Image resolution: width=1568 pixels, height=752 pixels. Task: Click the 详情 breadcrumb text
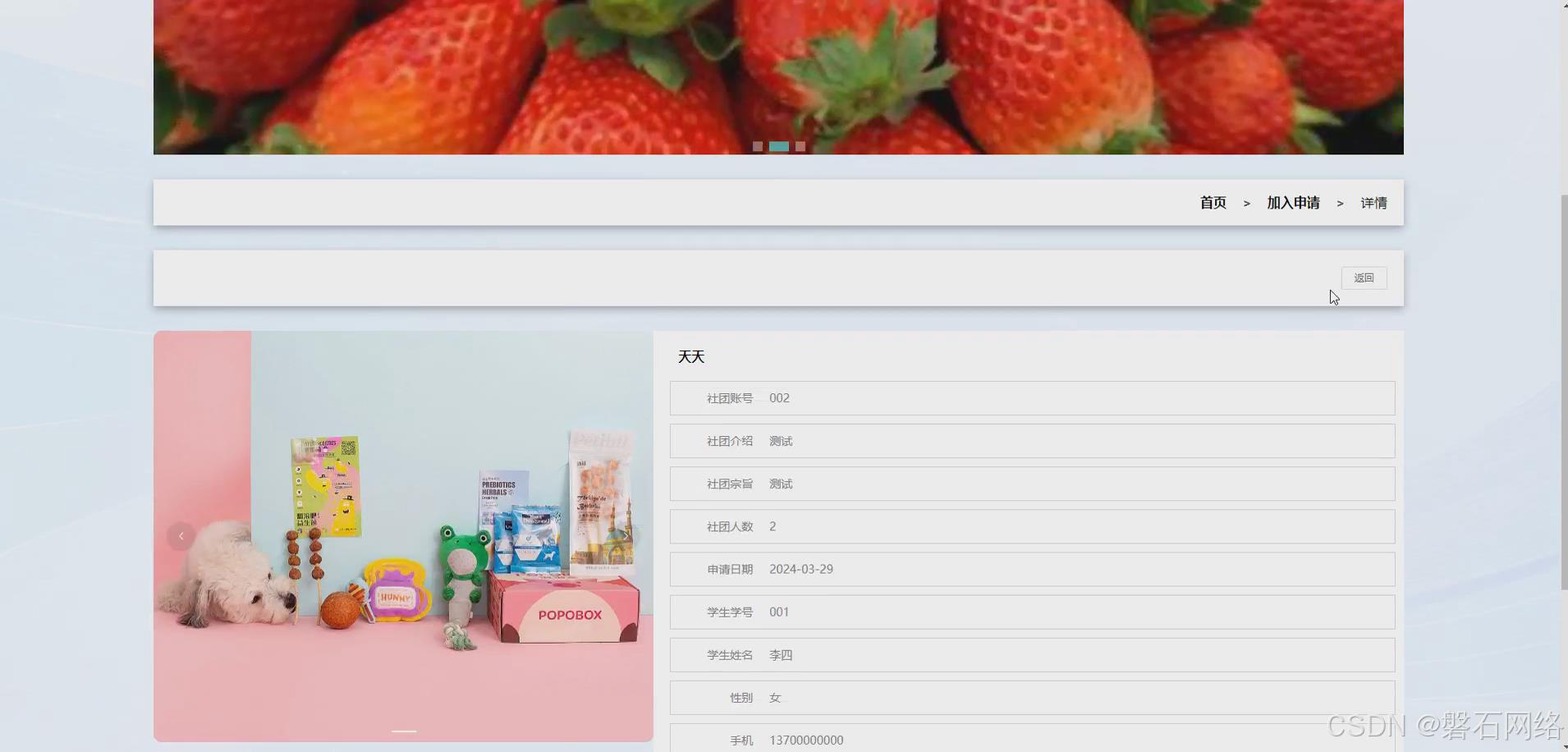coord(1373,203)
